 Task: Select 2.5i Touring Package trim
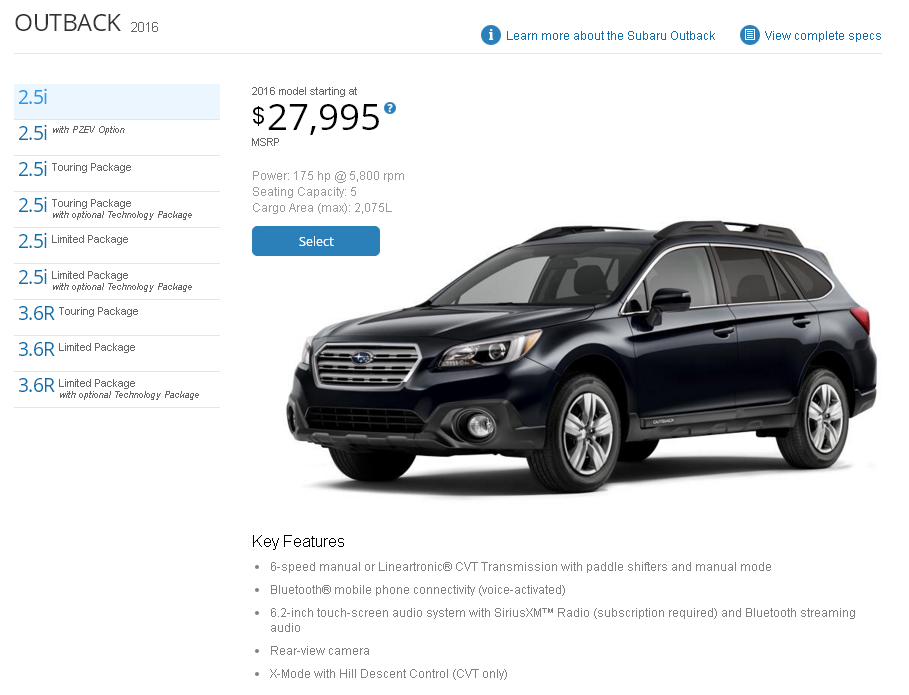coord(117,173)
